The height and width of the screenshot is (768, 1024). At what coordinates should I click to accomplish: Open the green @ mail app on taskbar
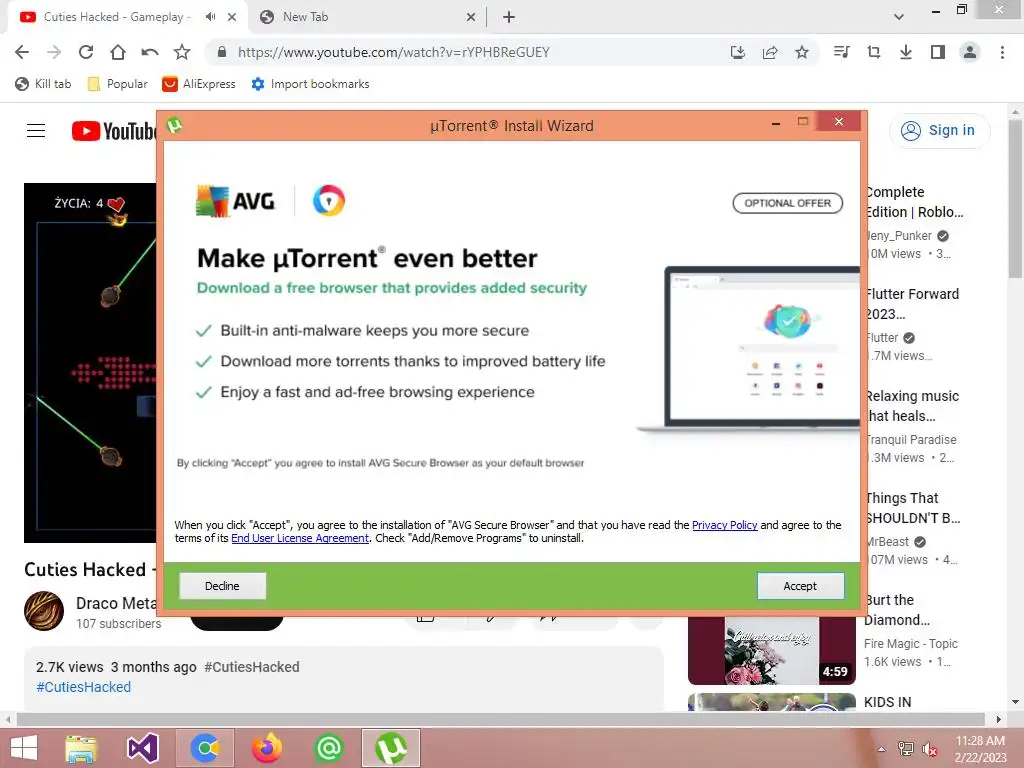(328, 748)
